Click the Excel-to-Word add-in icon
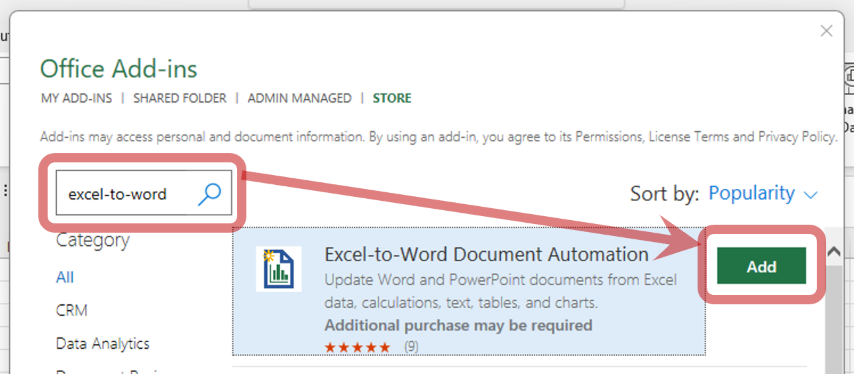Viewport: 854px width, 374px height. tap(279, 268)
